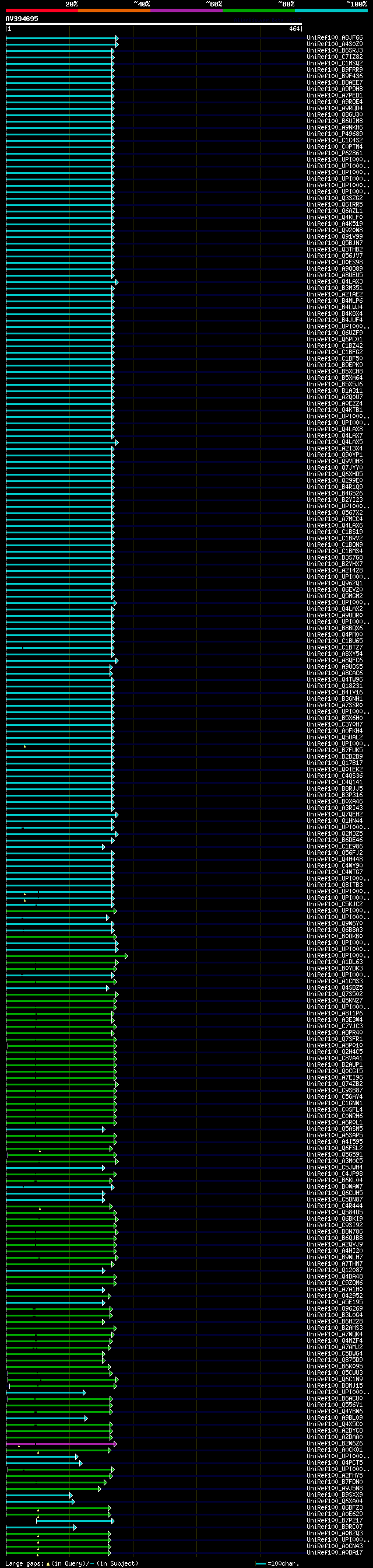373x1568 pixels.
Task: Click the UniRef100_C1BS19 label
Action: [335, 532]
